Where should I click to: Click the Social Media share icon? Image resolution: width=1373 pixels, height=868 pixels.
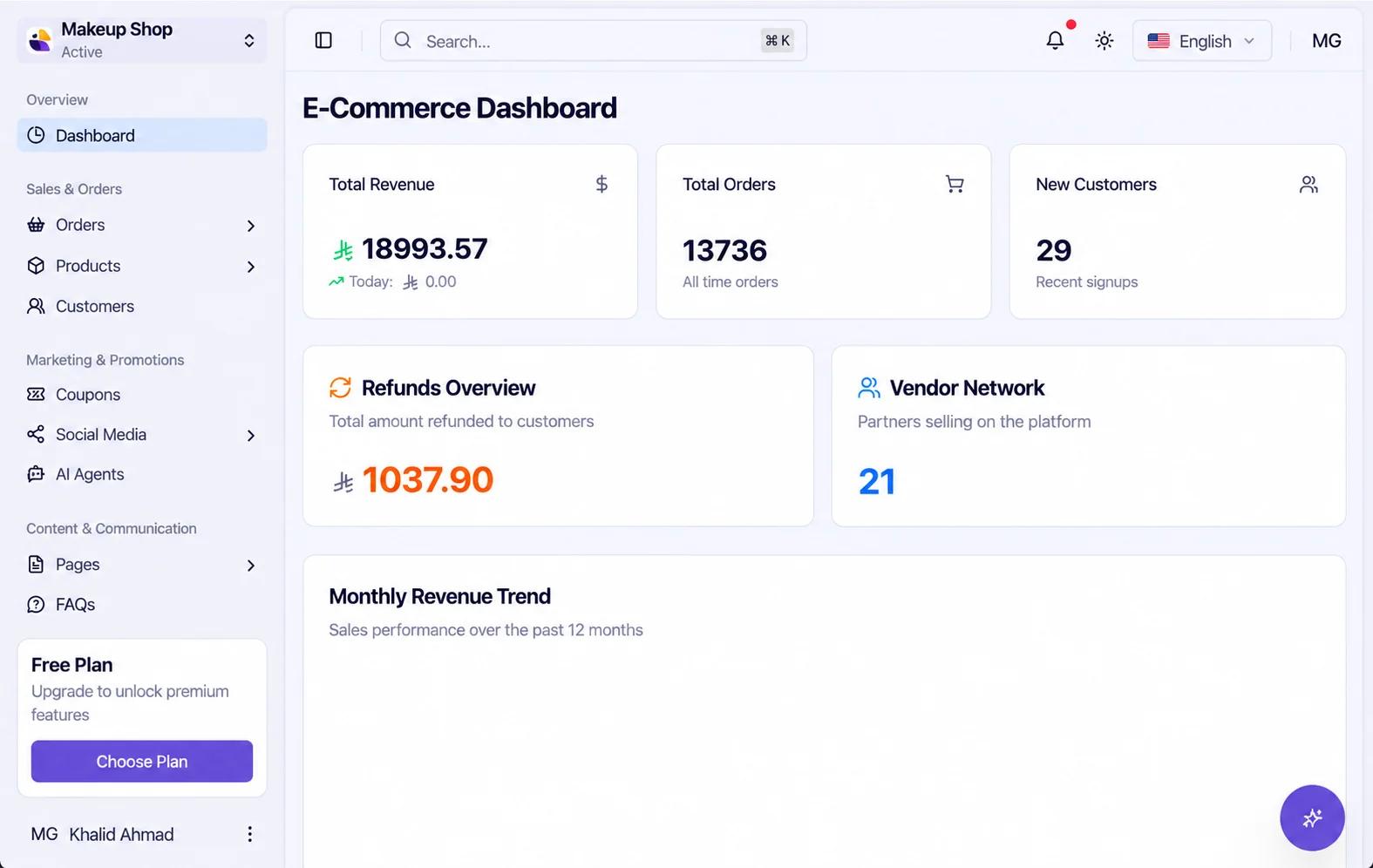click(36, 434)
